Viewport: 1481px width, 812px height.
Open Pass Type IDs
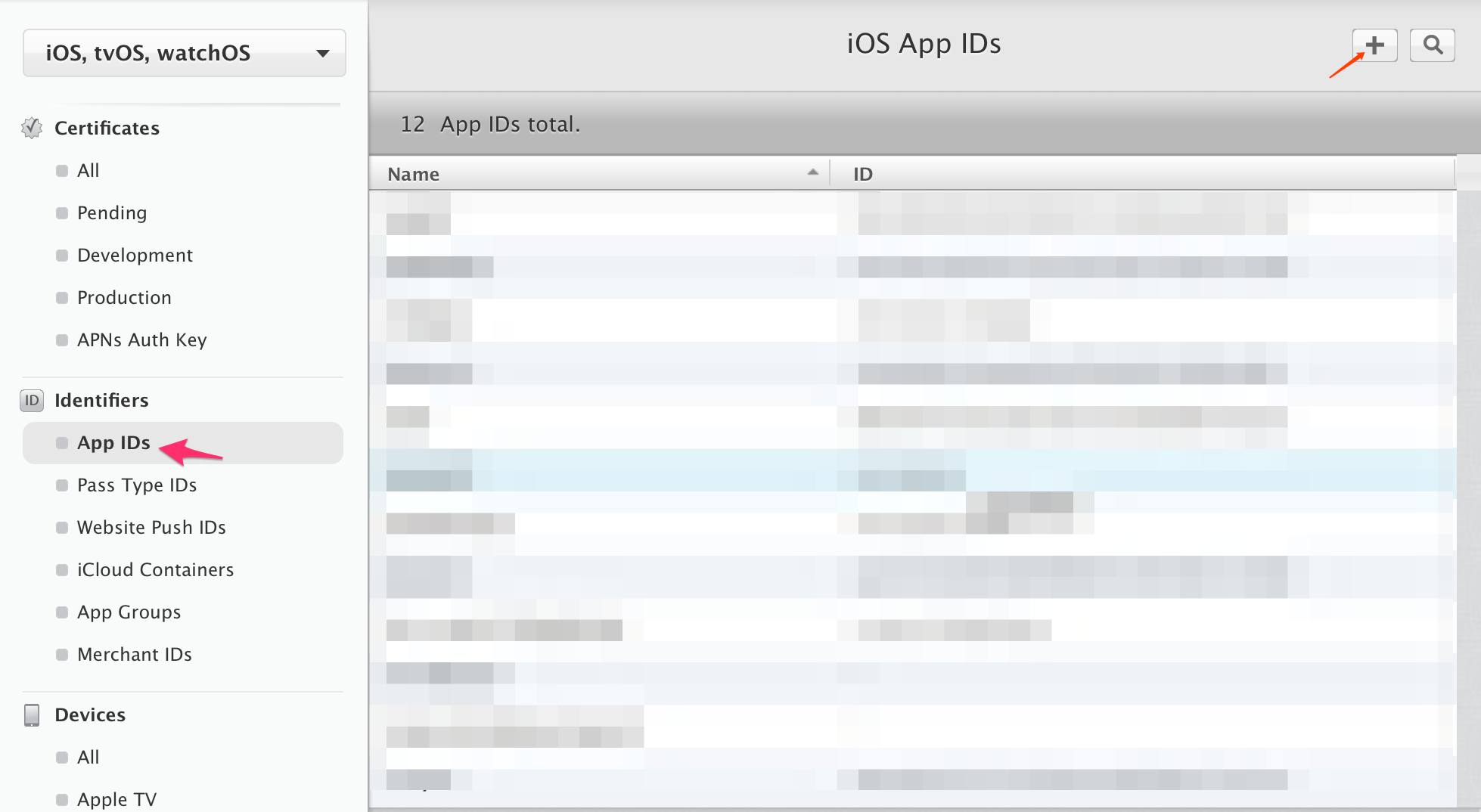click(137, 485)
